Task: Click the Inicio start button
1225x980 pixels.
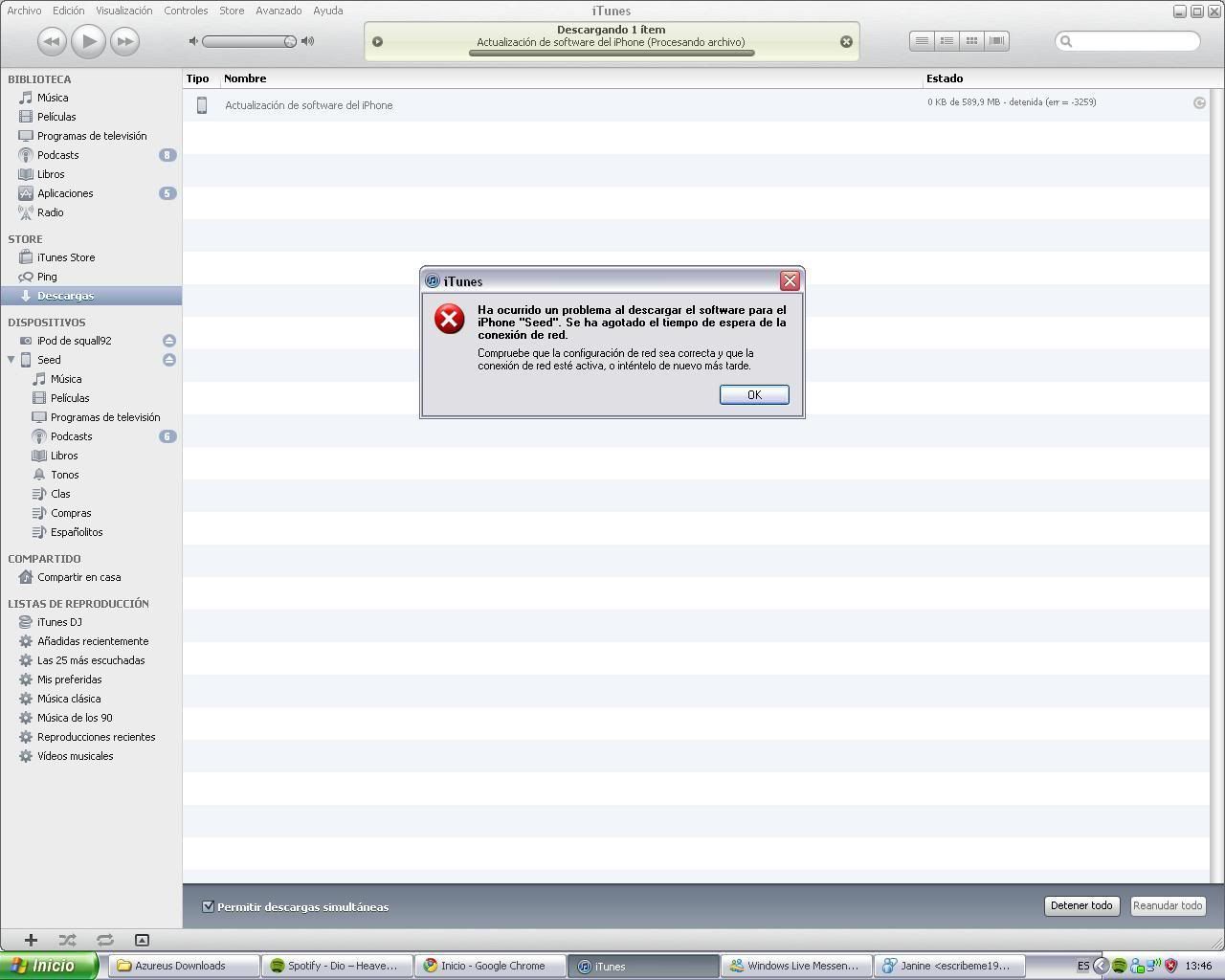Action: coord(49,966)
